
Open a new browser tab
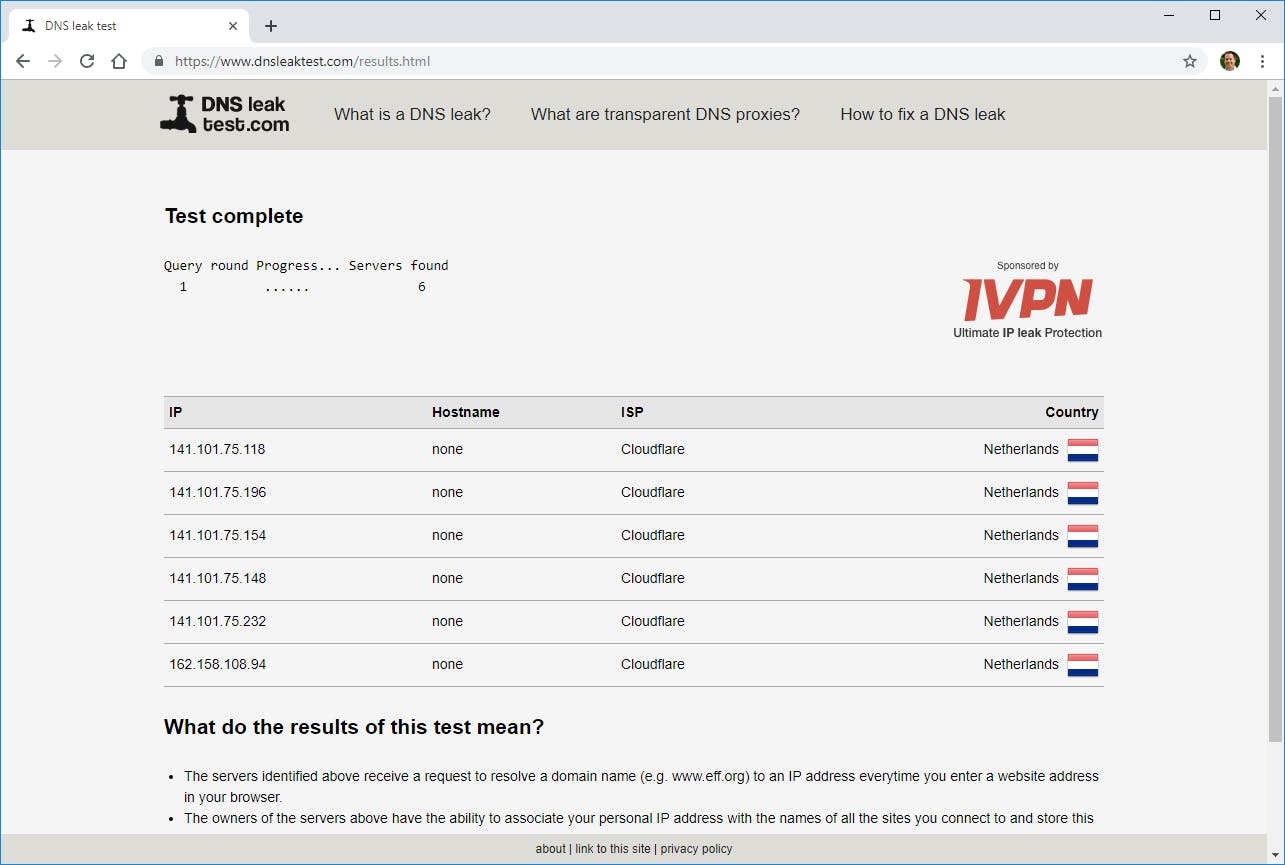click(271, 26)
